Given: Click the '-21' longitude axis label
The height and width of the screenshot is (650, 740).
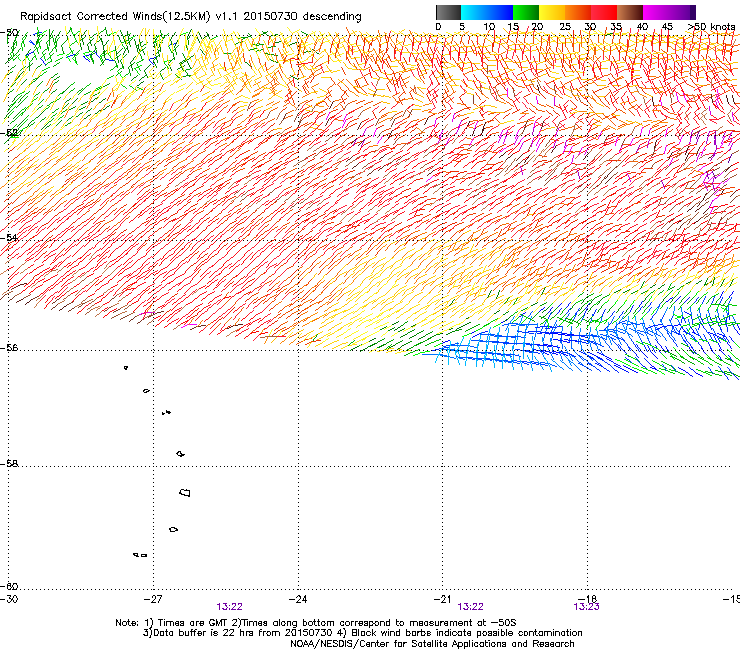Looking at the screenshot, I should click(442, 599).
